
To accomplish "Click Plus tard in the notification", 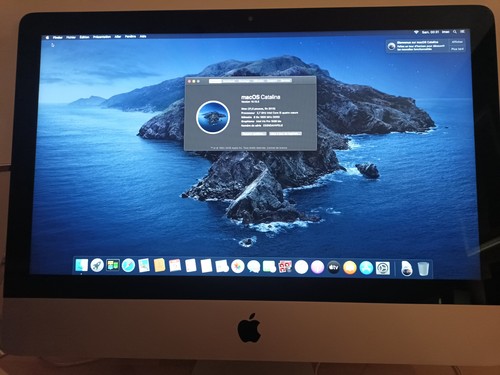I will coord(457,49).
